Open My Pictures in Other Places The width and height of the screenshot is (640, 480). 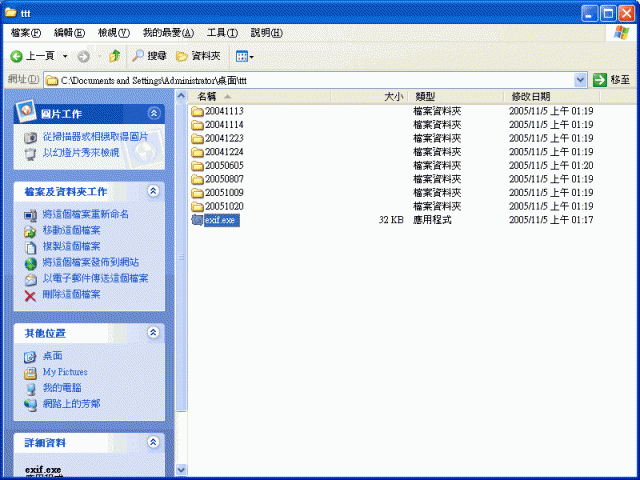click(65, 372)
